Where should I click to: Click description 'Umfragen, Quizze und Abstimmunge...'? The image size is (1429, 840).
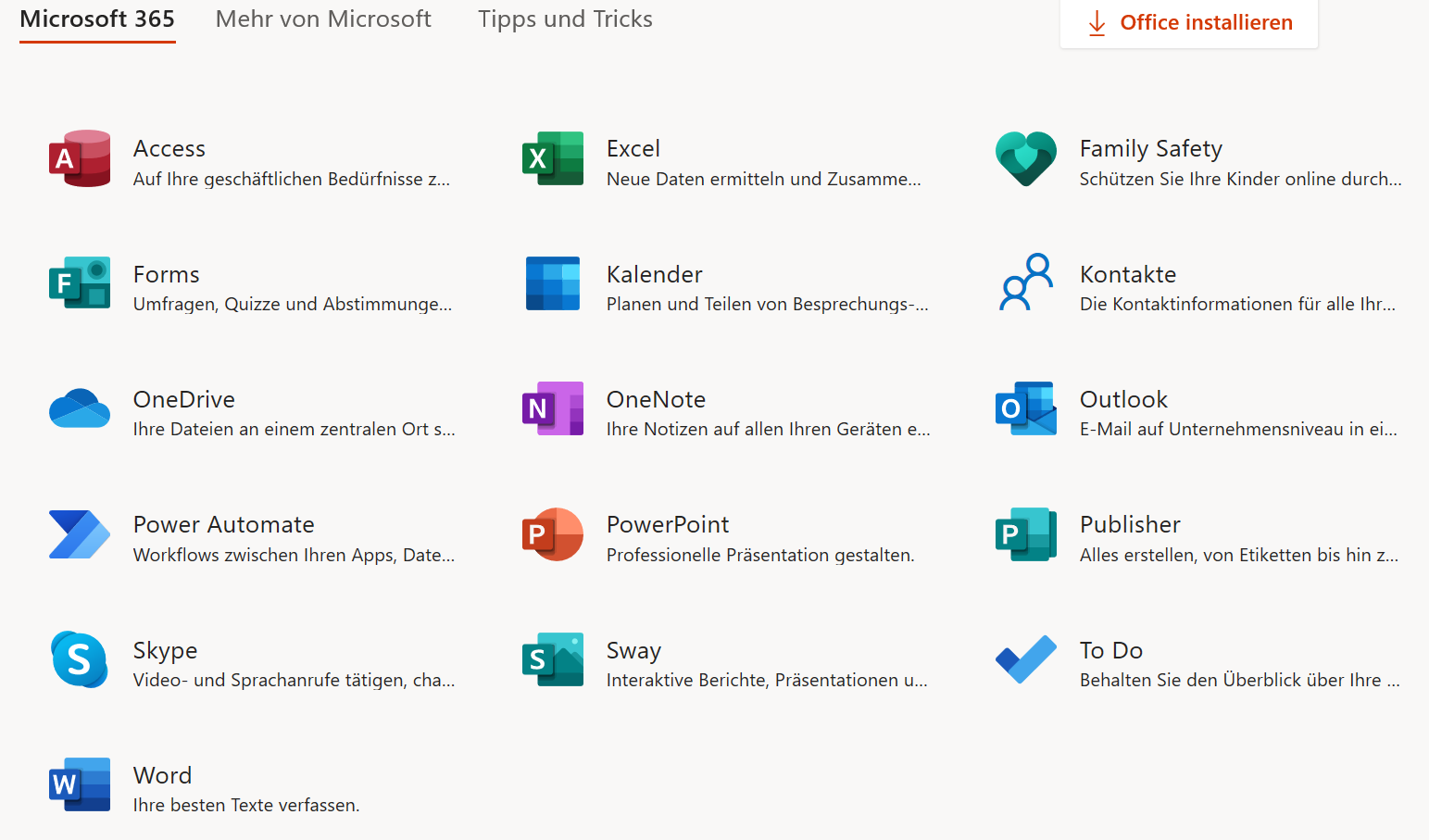pyautogui.click(x=293, y=305)
